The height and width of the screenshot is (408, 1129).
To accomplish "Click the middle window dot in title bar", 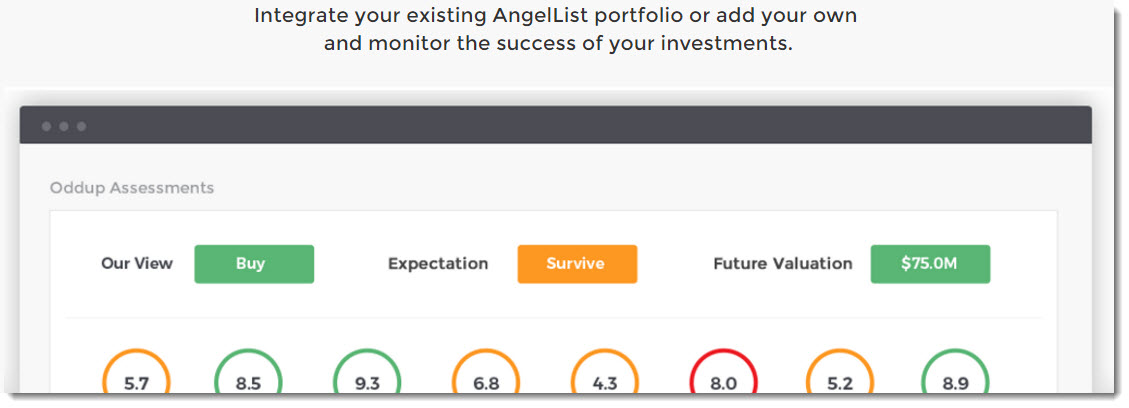I will 64,127.
